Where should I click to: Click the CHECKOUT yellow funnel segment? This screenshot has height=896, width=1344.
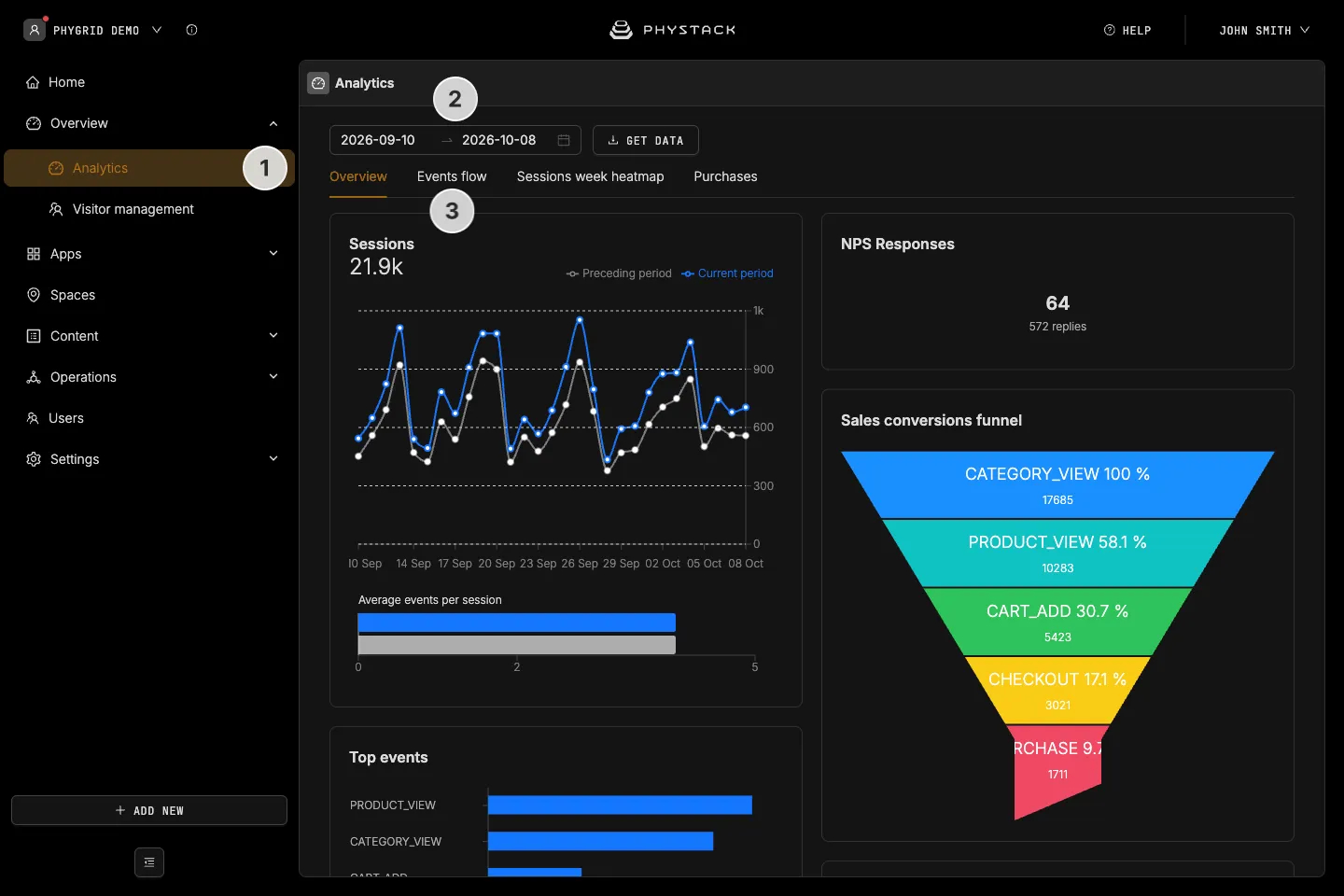coord(1057,691)
